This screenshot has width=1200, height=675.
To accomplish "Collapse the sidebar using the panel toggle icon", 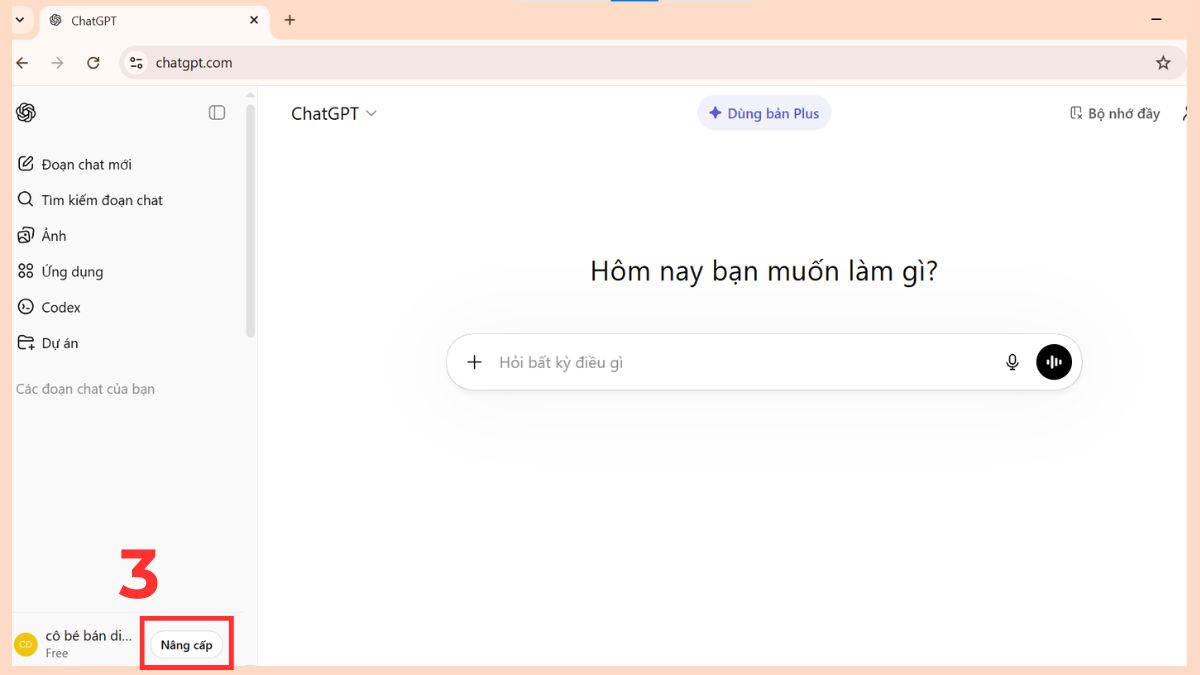I will click(x=216, y=112).
